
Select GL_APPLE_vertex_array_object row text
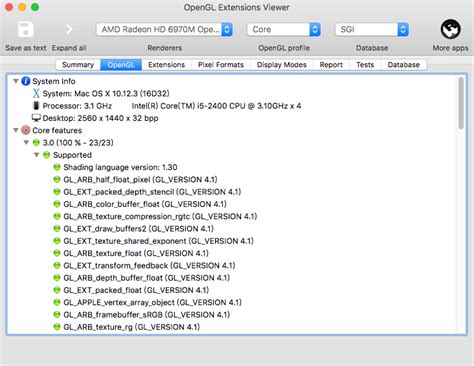tap(152, 302)
